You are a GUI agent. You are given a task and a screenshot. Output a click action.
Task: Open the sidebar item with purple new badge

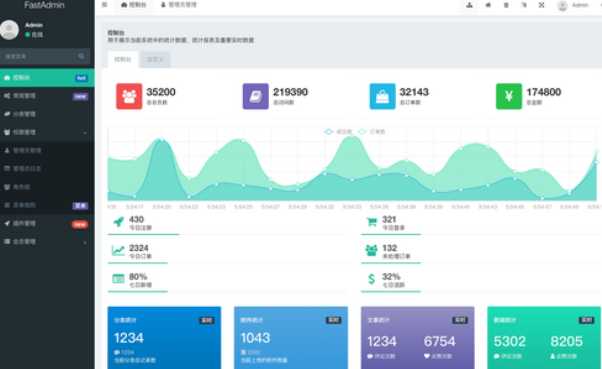pyautogui.click(x=47, y=96)
